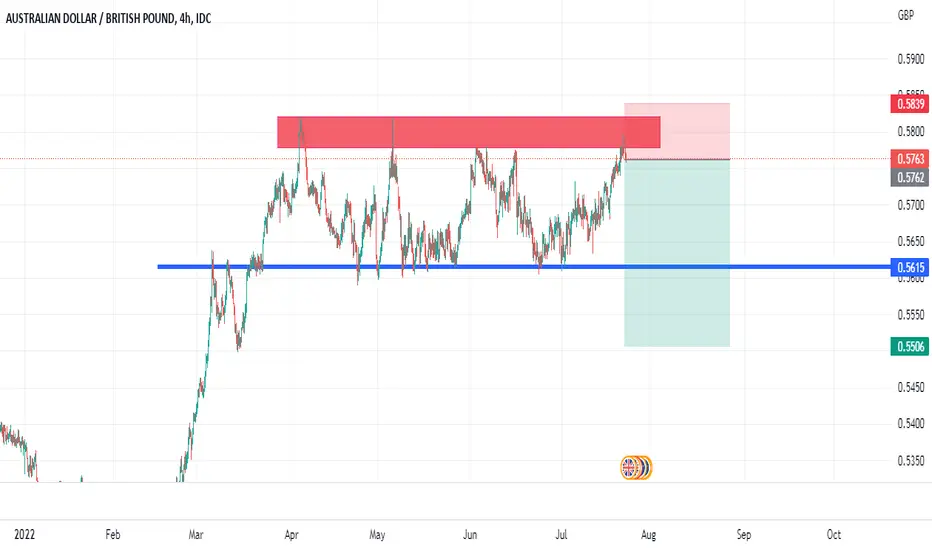Click the Oct time axis label
The width and height of the screenshot is (932, 550).
point(834,535)
